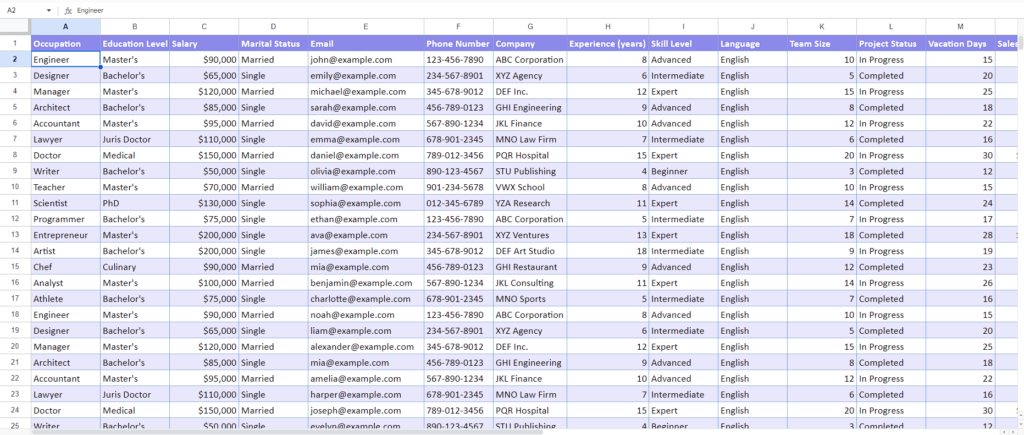Select the Chef occupation cell

(x=65, y=267)
